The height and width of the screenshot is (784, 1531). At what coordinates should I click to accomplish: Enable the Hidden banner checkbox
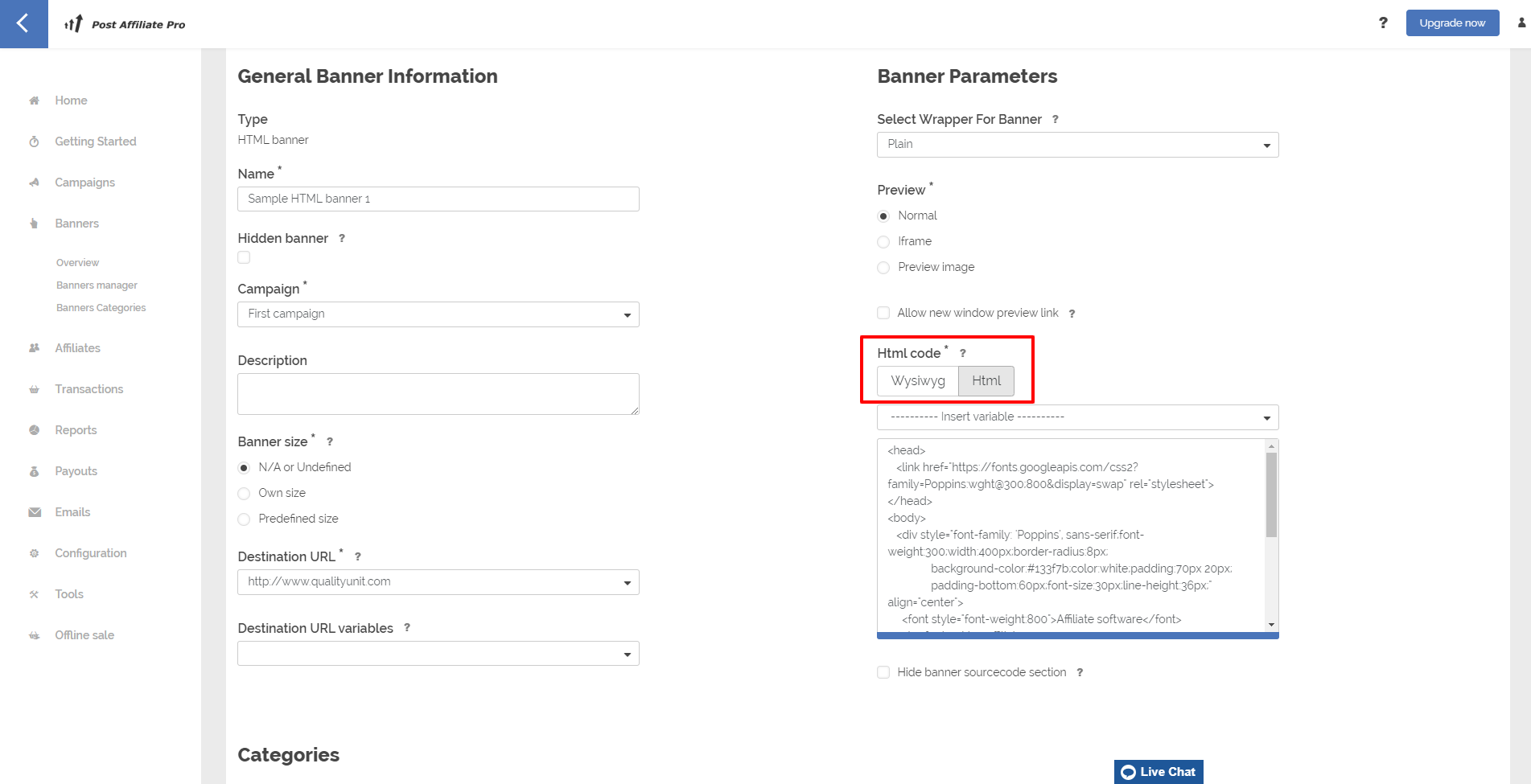[x=244, y=257]
